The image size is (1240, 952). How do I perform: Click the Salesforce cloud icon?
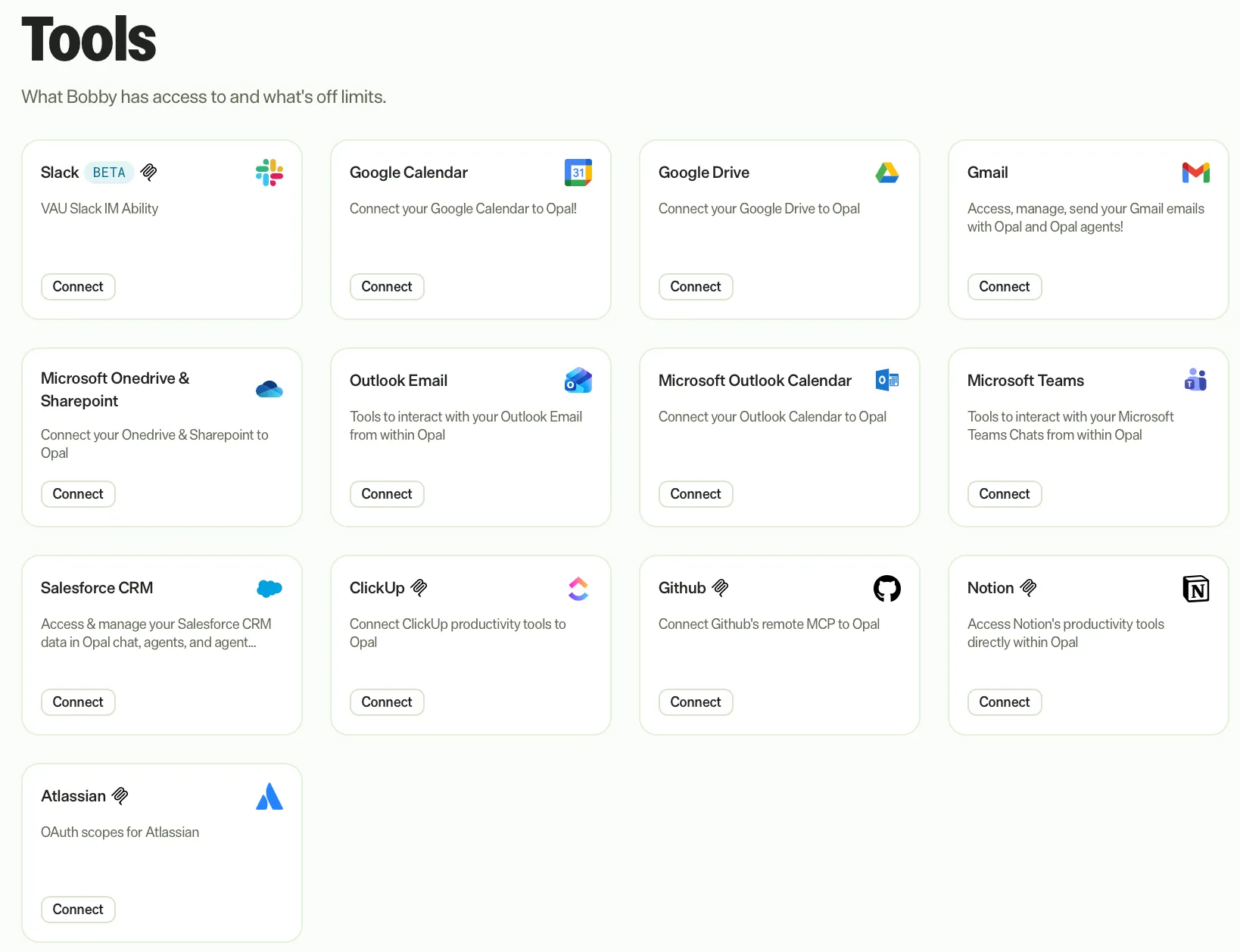(269, 588)
